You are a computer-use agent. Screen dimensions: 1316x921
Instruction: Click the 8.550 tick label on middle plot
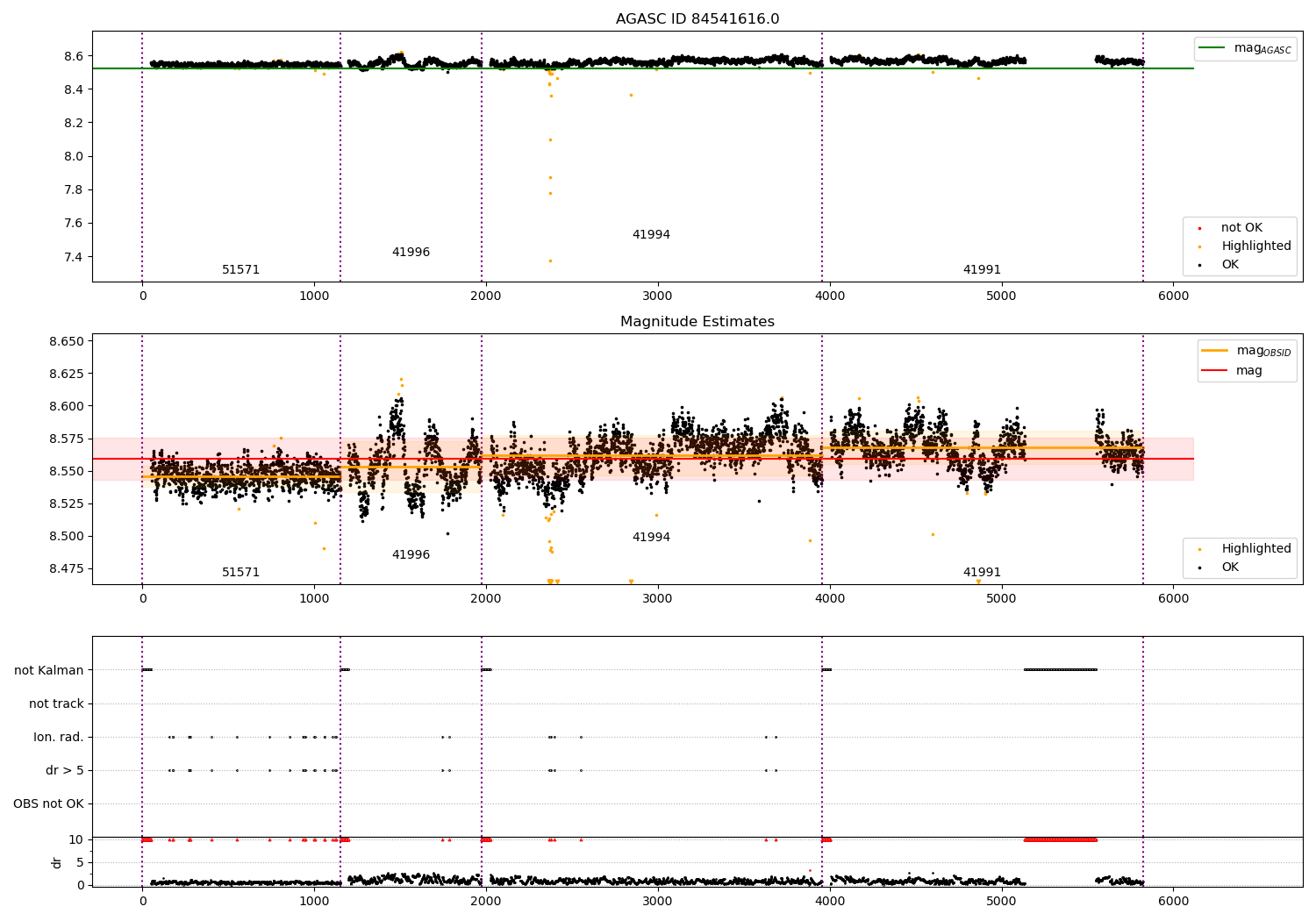[x=67, y=472]
